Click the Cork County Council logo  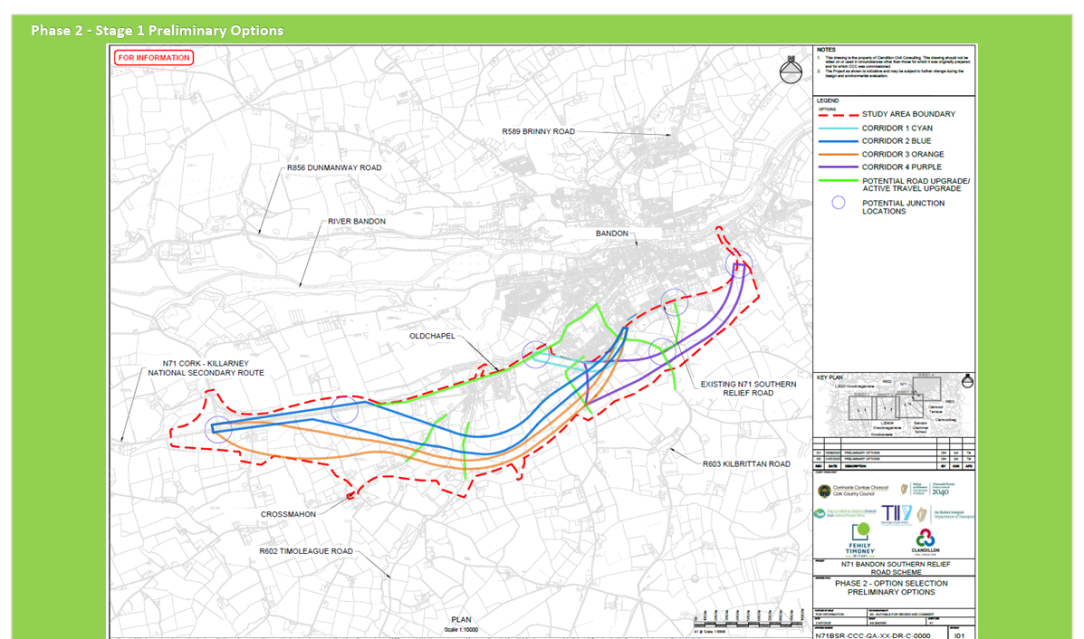click(854, 491)
